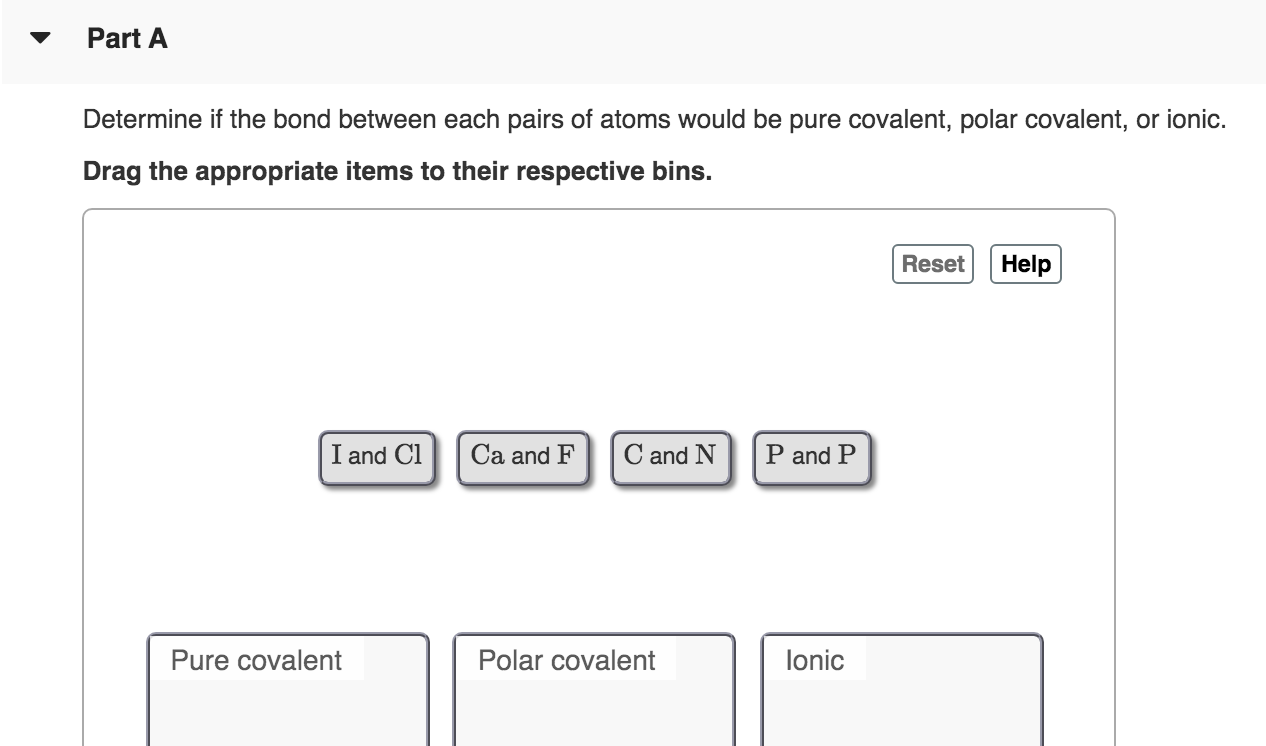Click the Part A header
The height and width of the screenshot is (746, 1266).
point(127,38)
